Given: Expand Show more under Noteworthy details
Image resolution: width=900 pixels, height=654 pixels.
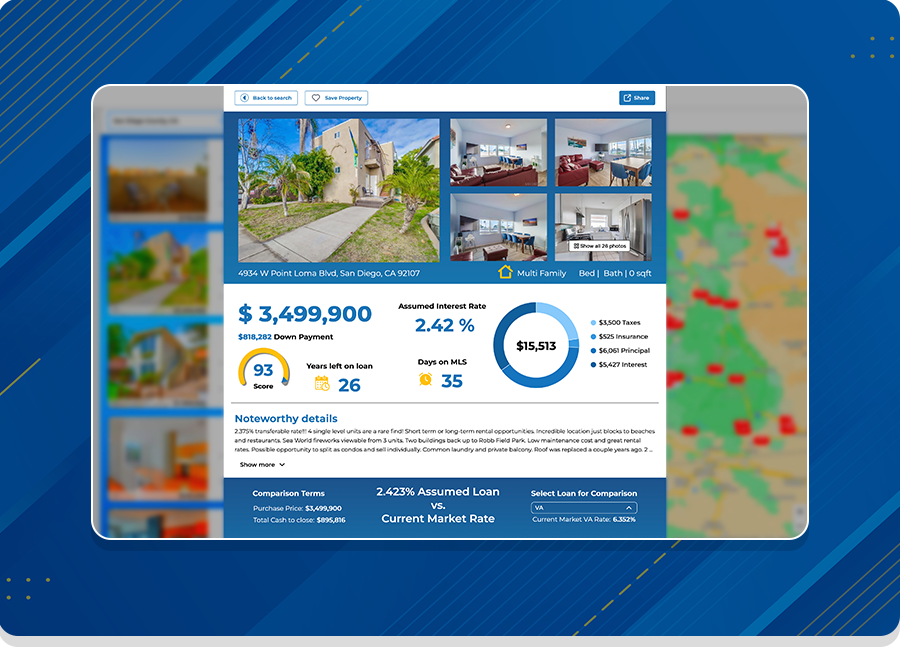Looking at the screenshot, I should point(262,465).
